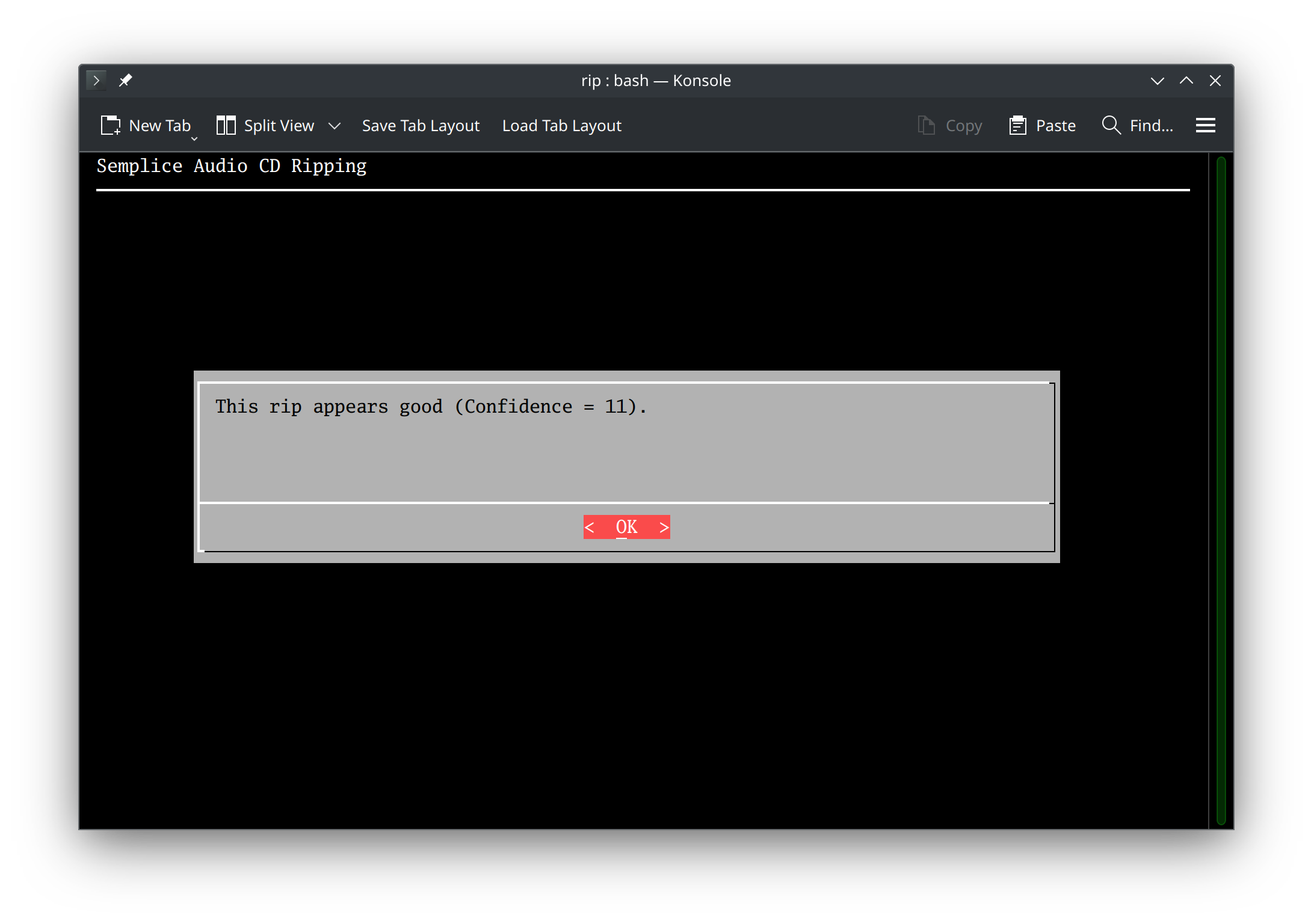Select the highlighted OK option in the dialog

click(x=626, y=527)
